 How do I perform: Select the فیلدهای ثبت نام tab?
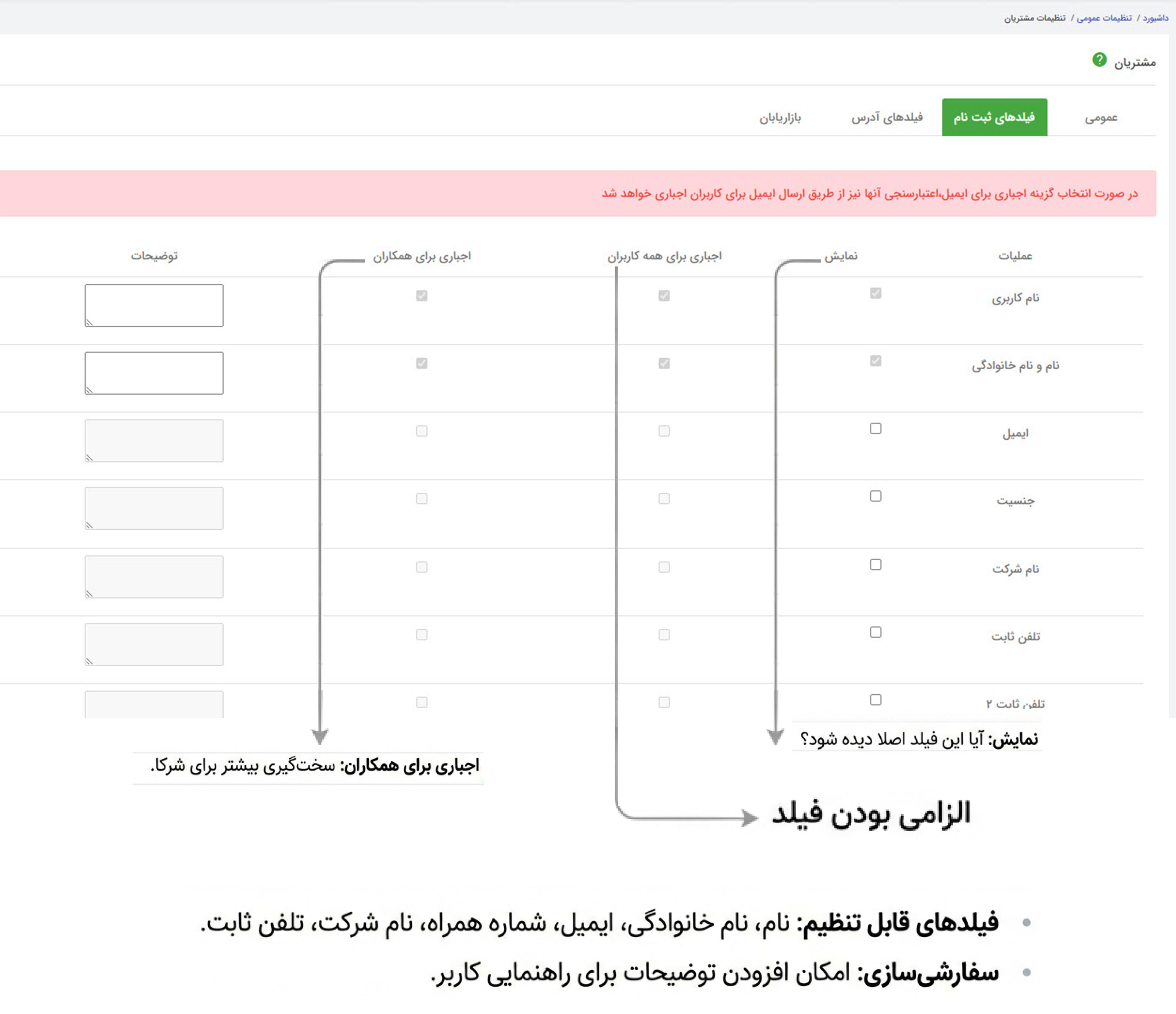(994, 118)
